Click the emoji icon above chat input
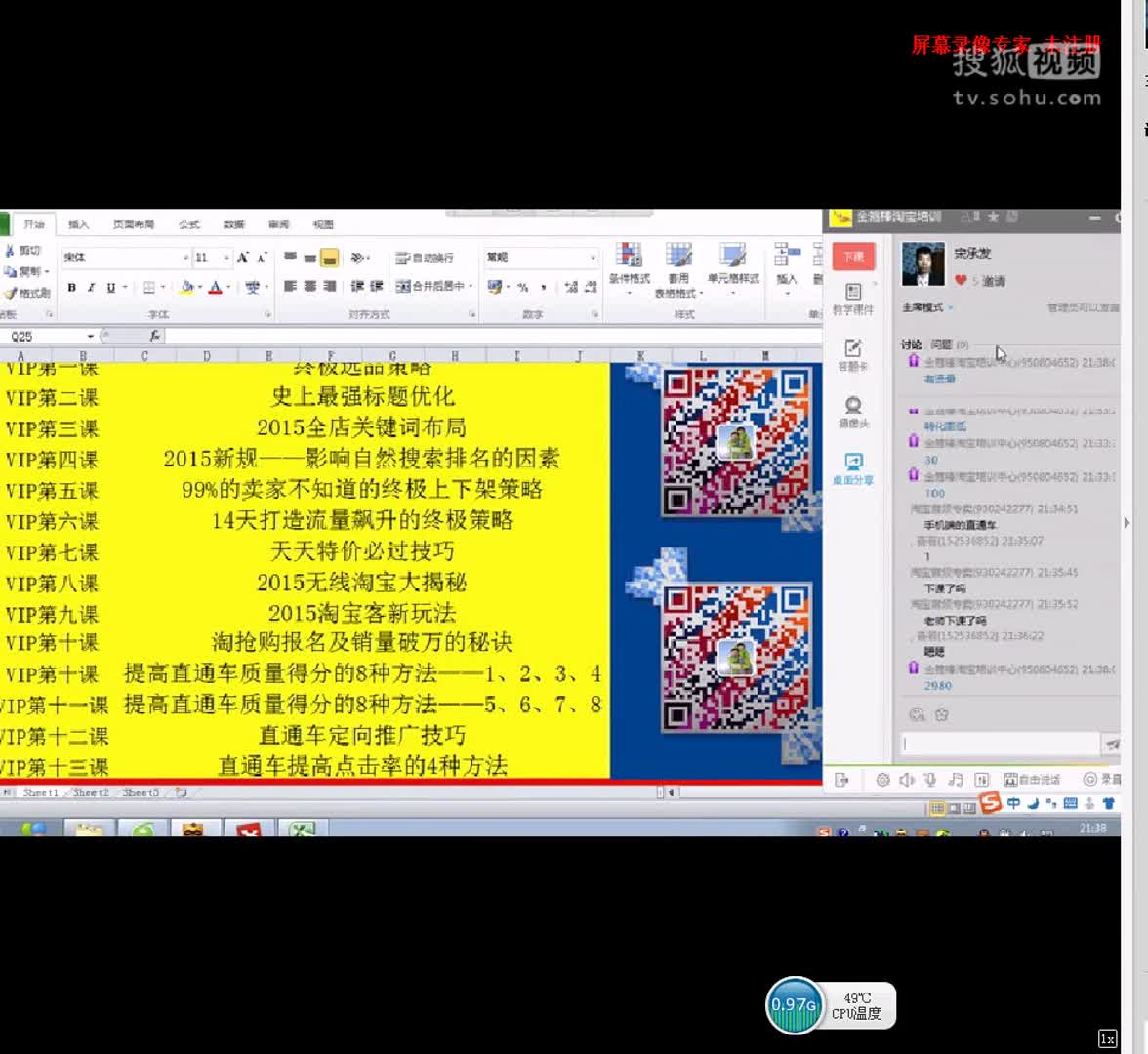 tap(917, 714)
